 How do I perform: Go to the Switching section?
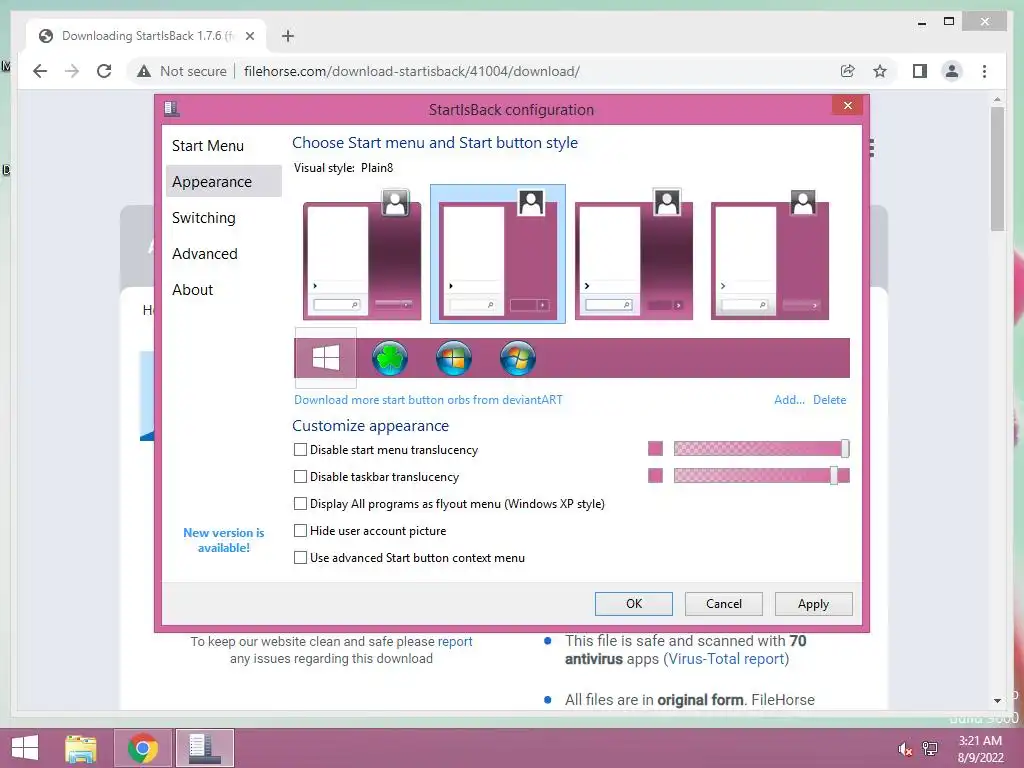[223, 217]
